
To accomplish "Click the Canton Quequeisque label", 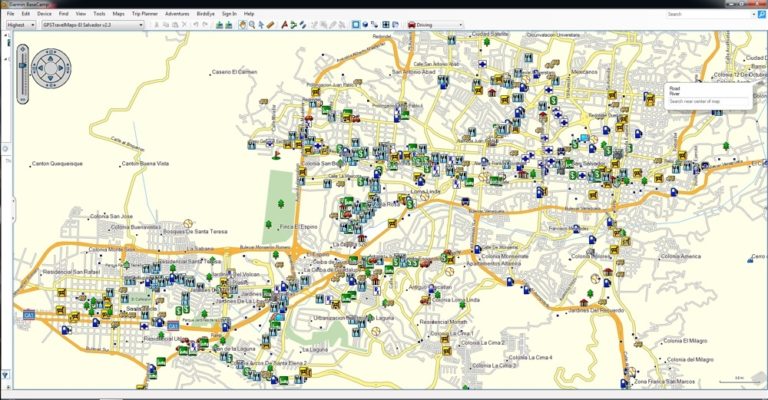I will coord(57,164).
